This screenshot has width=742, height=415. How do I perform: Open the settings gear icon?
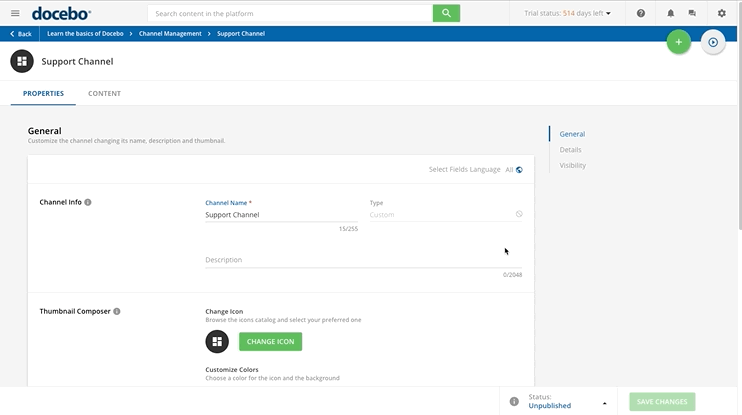722,13
